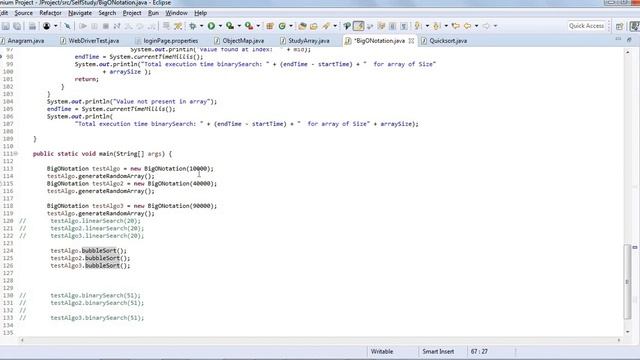Click the horizontal scrollbar right arrow
The width and height of the screenshot is (640, 360).
pos(619,340)
